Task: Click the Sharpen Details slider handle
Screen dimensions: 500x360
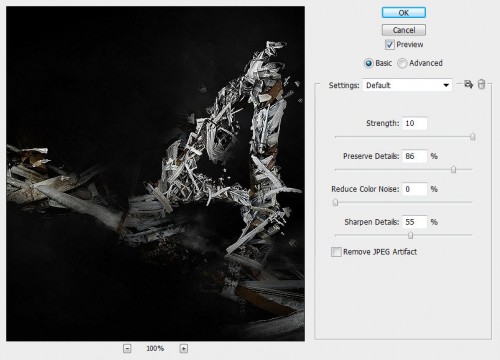Action: tap(410, 235)
